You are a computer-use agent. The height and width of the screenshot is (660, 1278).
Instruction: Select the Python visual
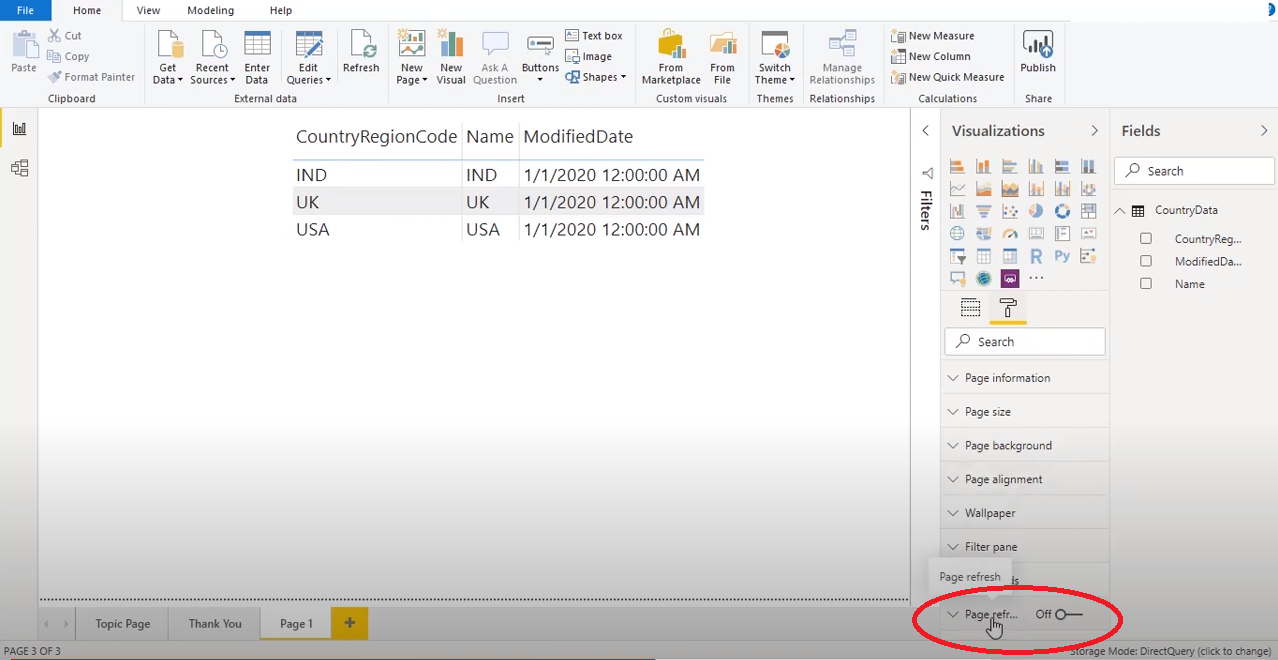point(1062,256)
